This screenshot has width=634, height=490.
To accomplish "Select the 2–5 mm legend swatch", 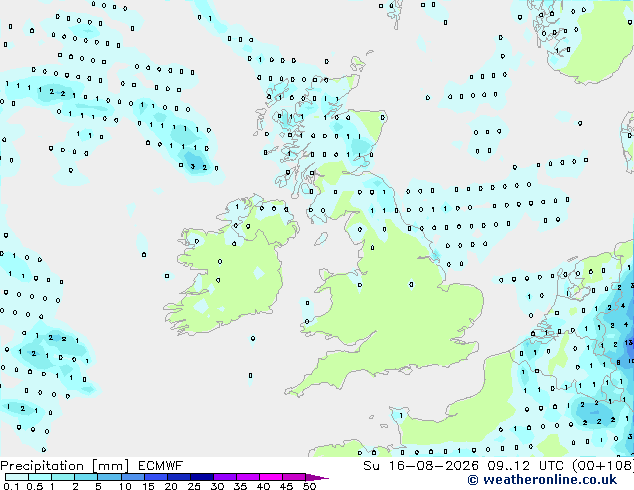I will (86, 477).
